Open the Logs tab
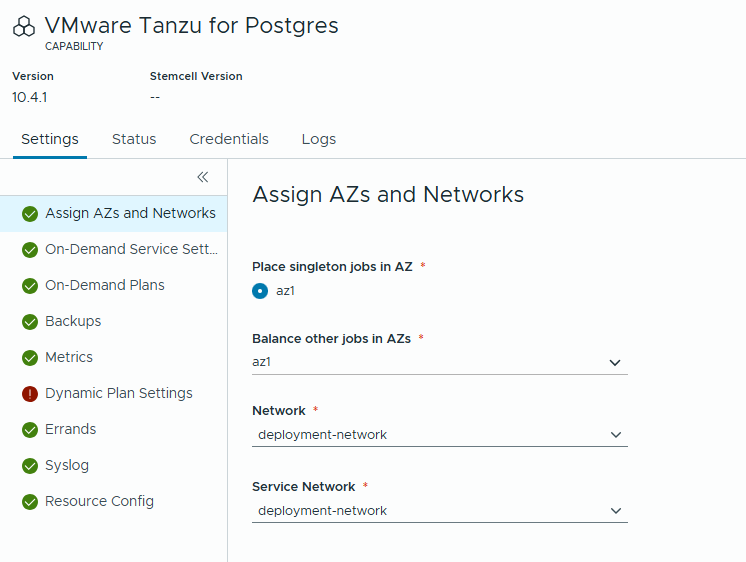The width and height of the screenshot is (746, 562). 319,139
